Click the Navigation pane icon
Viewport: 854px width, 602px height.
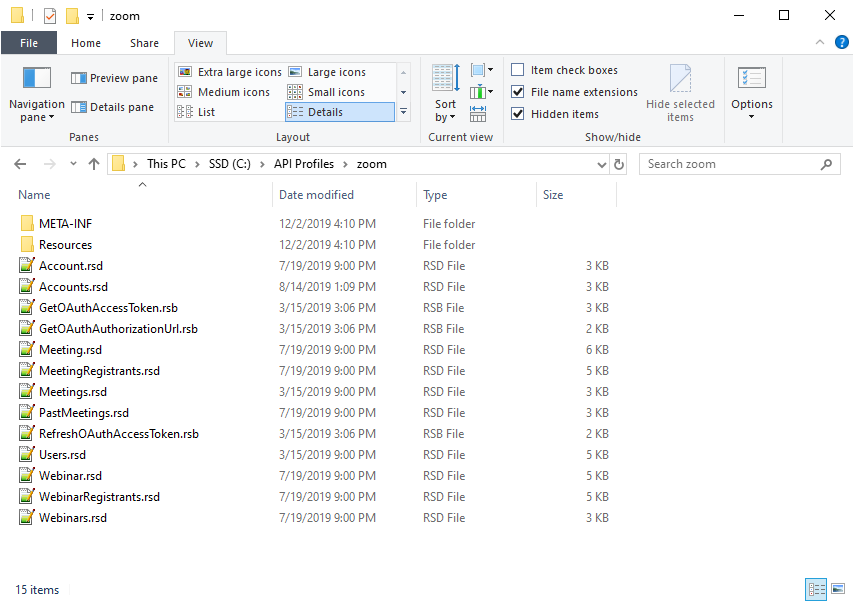point(36,79)
